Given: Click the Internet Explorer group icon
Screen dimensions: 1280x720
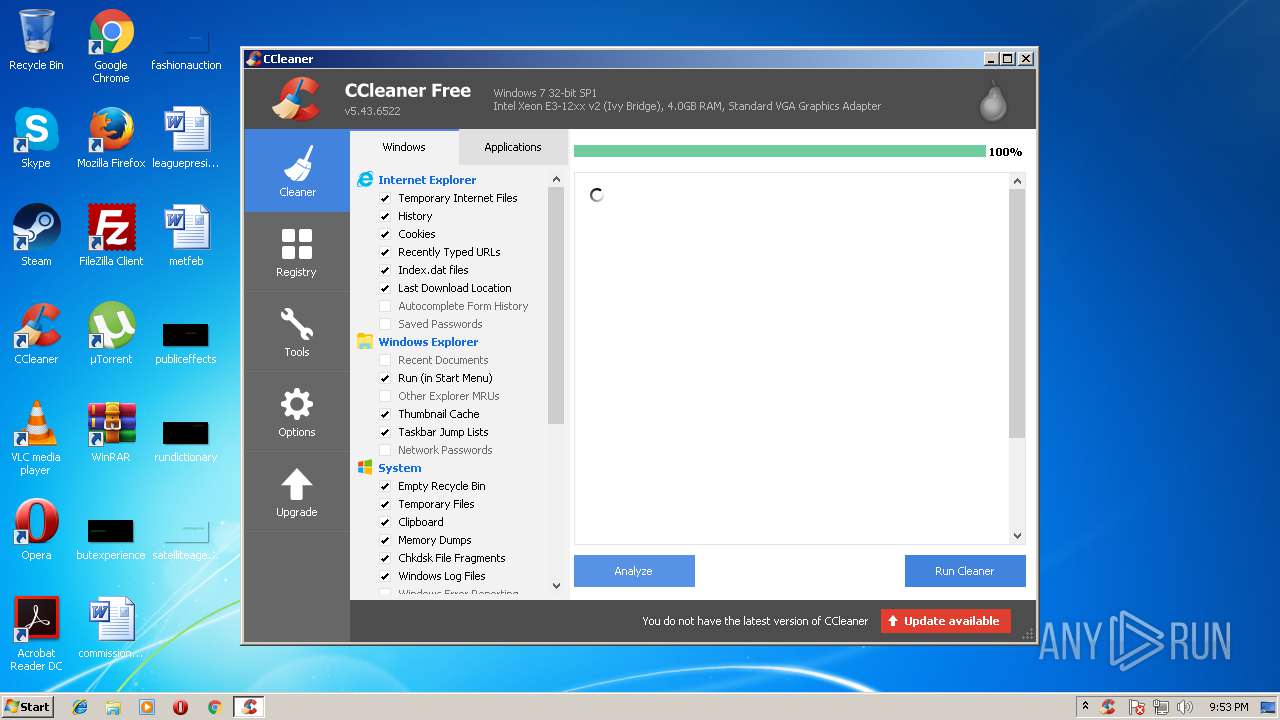Looking at the screenshot, I should [x=365, y=180].
